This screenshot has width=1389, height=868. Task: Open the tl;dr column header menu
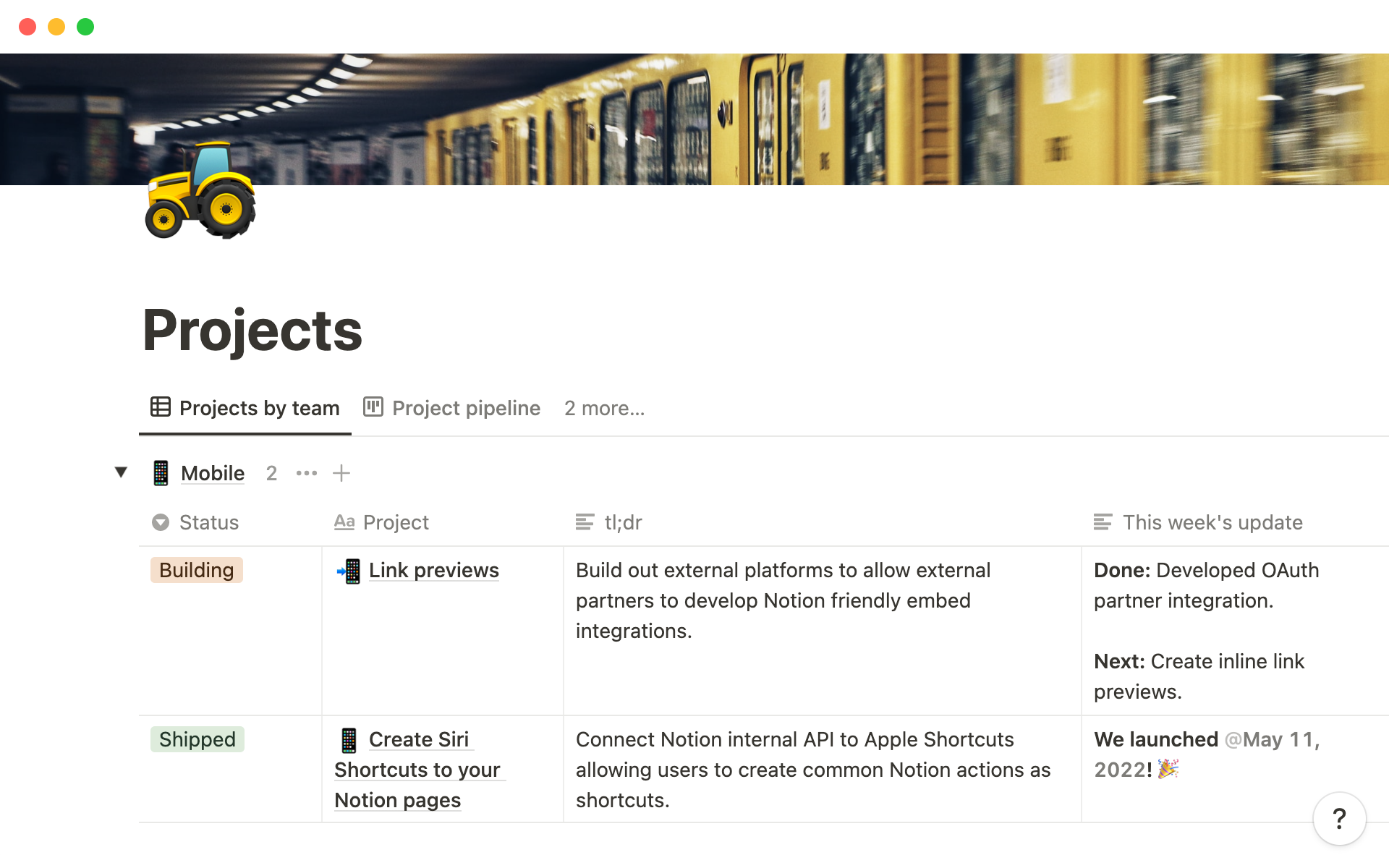622,522
